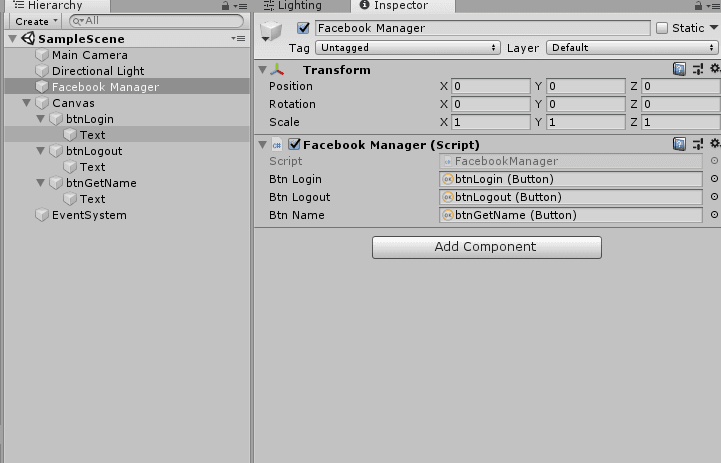The width and height of the screenshot is (721, 463).
Task: Collapse the btnLogout node
Action: click(40, 150)
